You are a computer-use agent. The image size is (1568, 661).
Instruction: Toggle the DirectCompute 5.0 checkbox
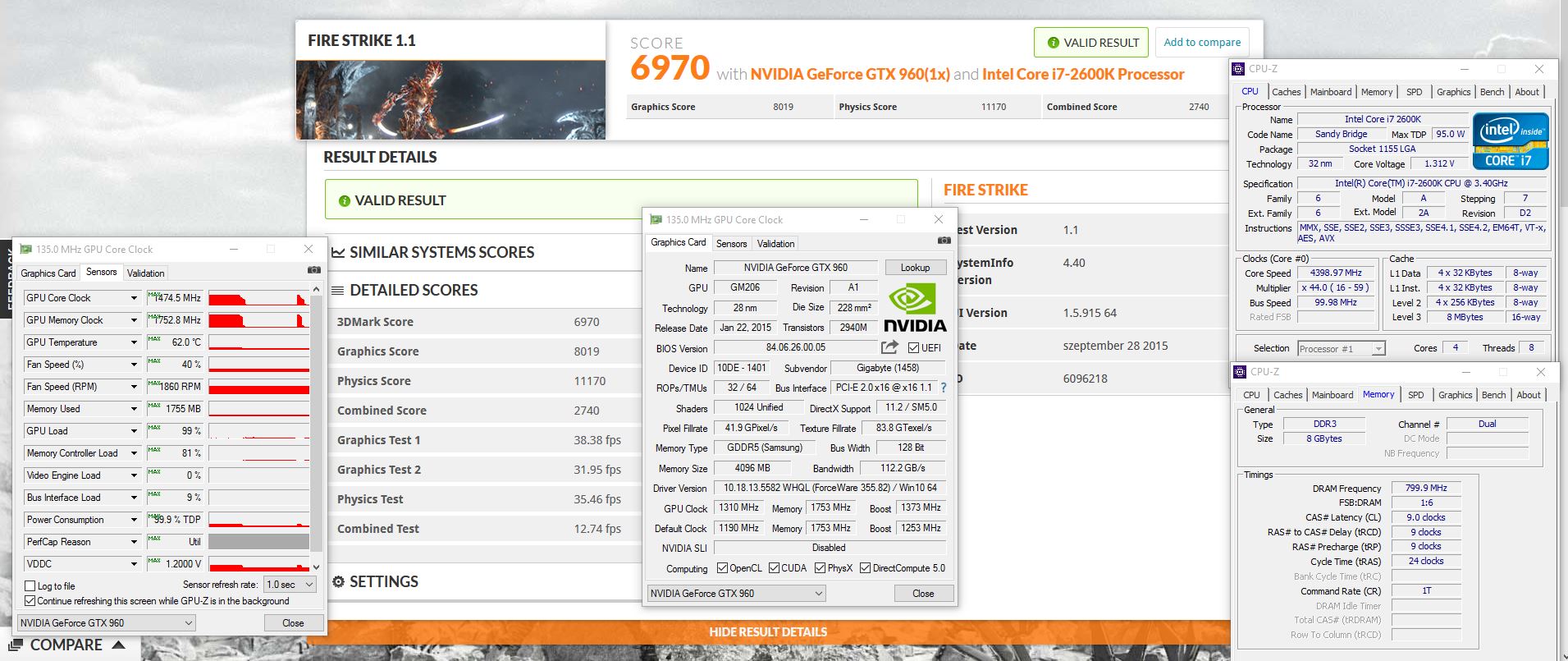click(x=865, y=568)
